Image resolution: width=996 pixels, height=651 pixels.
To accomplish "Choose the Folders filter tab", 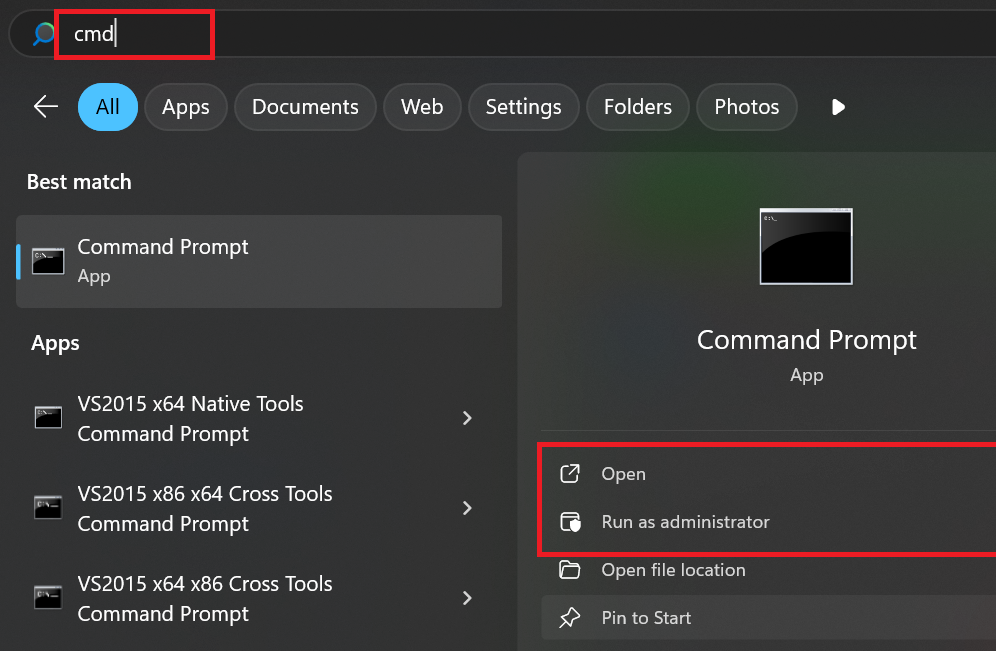I will click(x=637, y=107).
